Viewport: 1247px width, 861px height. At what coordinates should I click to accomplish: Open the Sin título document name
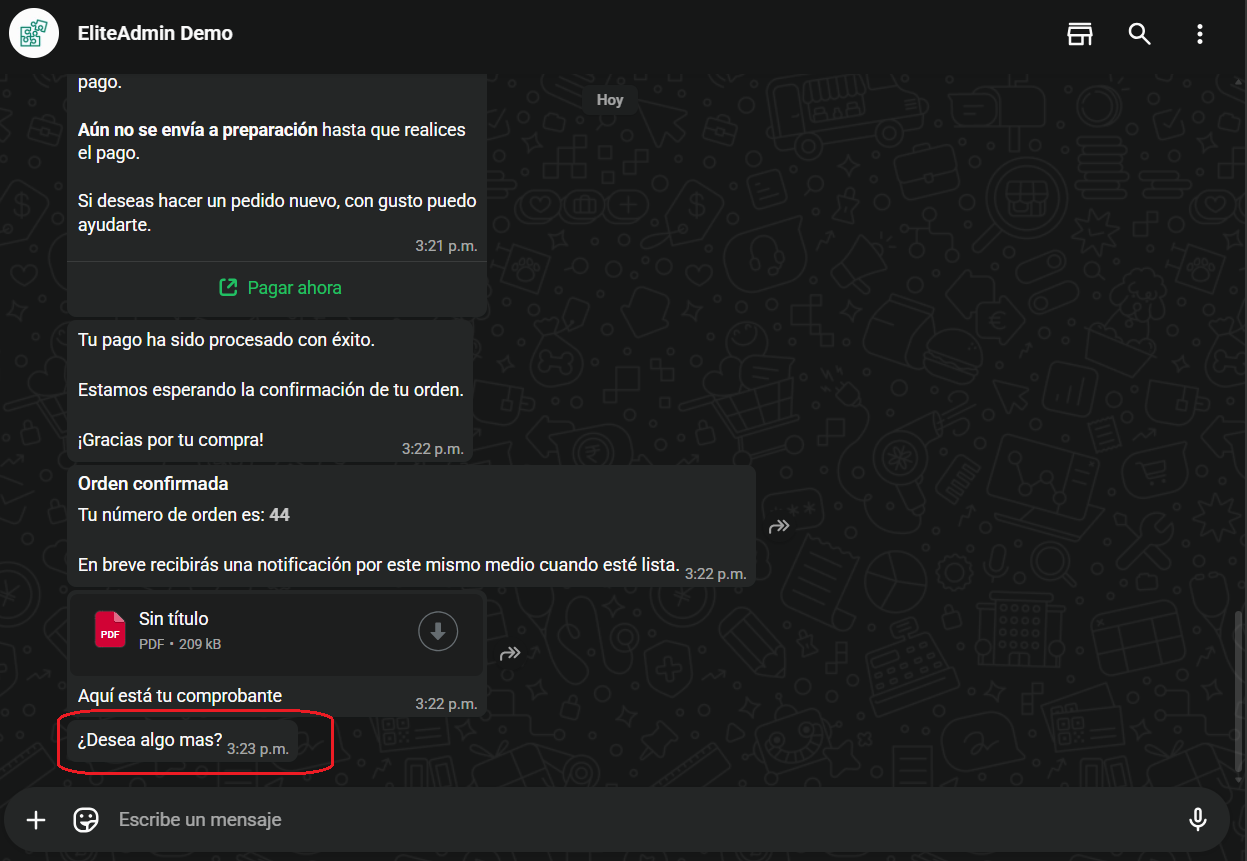[174, 619]
